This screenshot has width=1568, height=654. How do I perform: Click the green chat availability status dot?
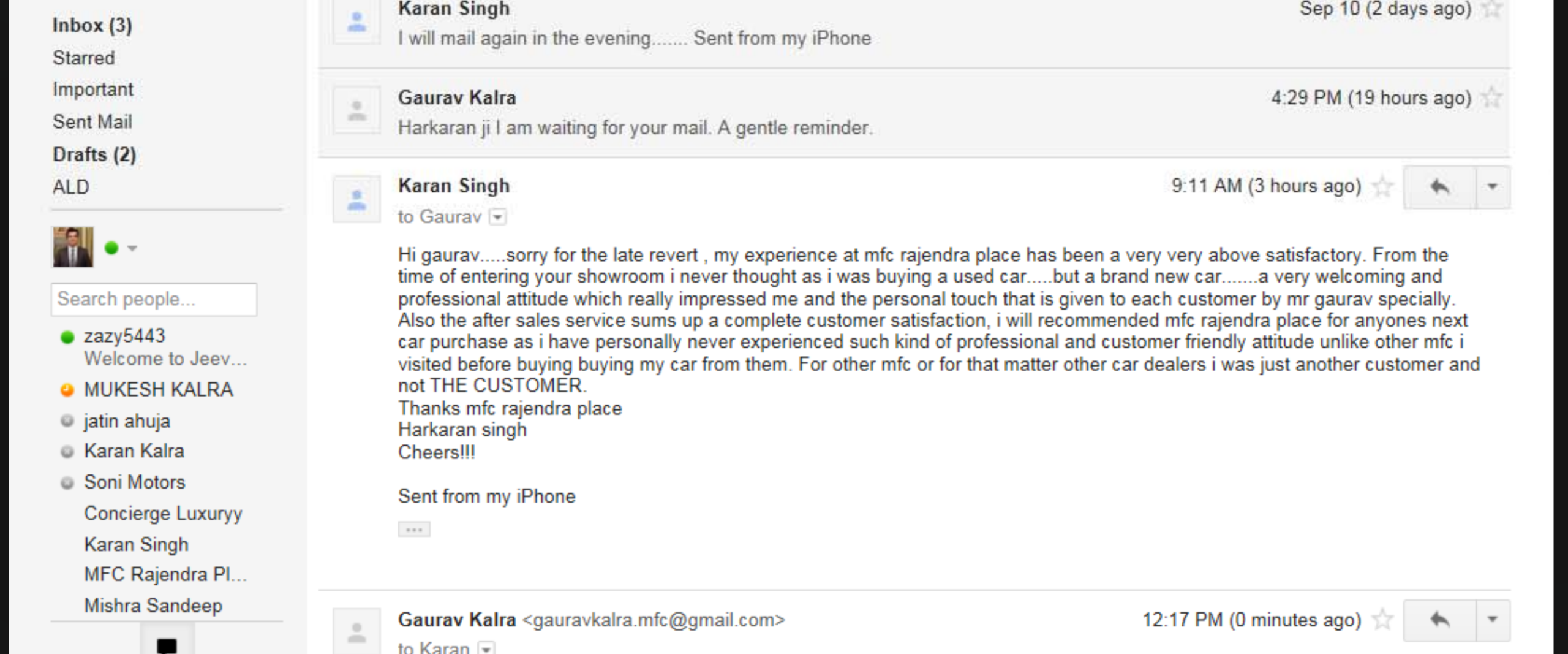111,248
